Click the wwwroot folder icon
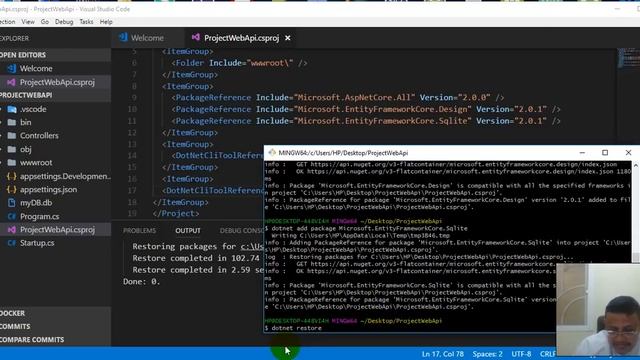 coord(12,162)
